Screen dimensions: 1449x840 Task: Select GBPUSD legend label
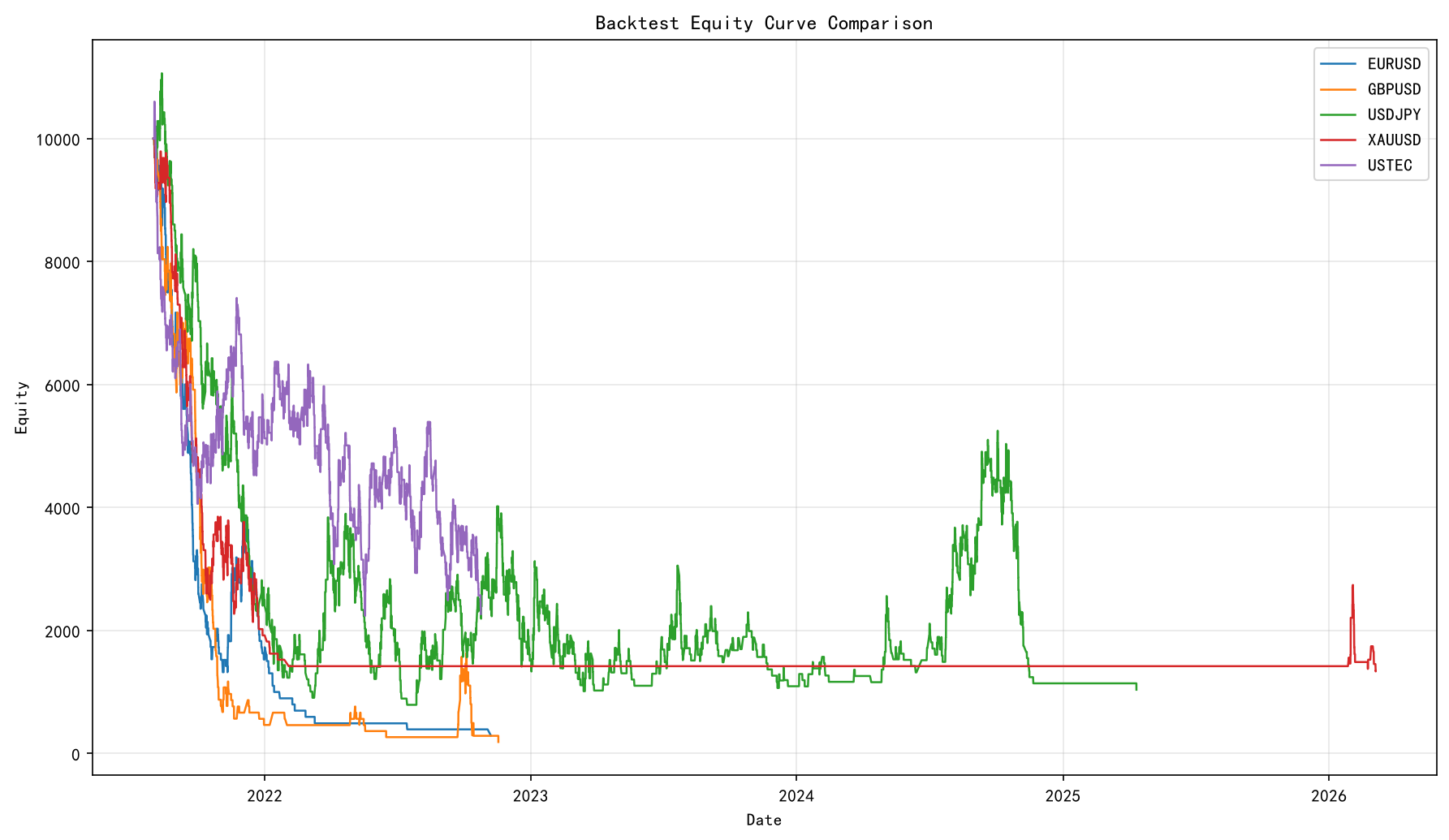[1394, 89]
